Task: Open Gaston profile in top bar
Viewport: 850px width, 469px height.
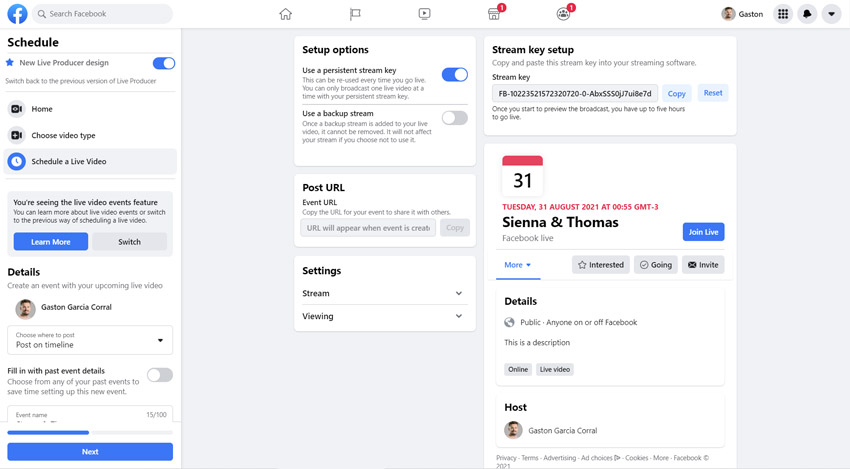Action: 742,14
